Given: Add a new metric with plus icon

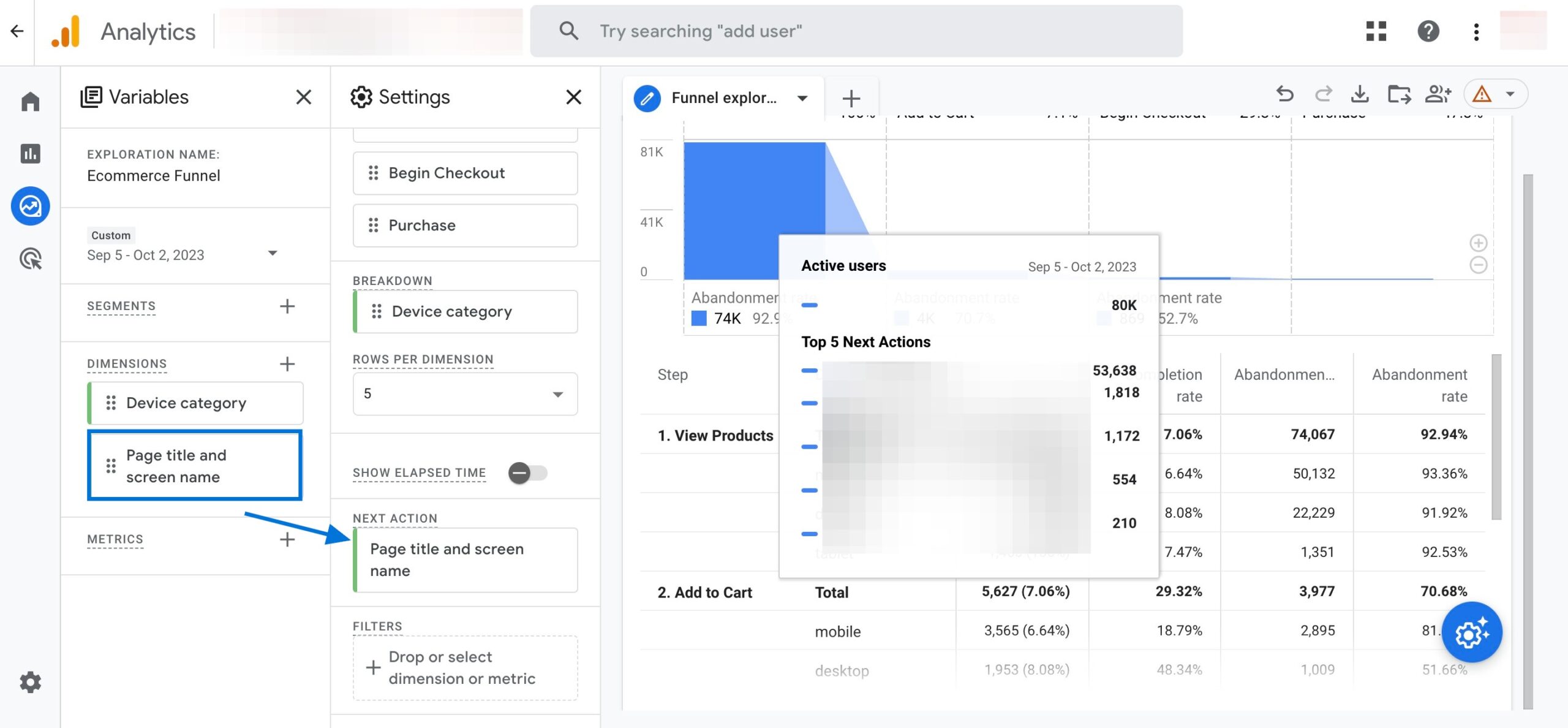Looking at the screenshot, I should click(287, 539).
